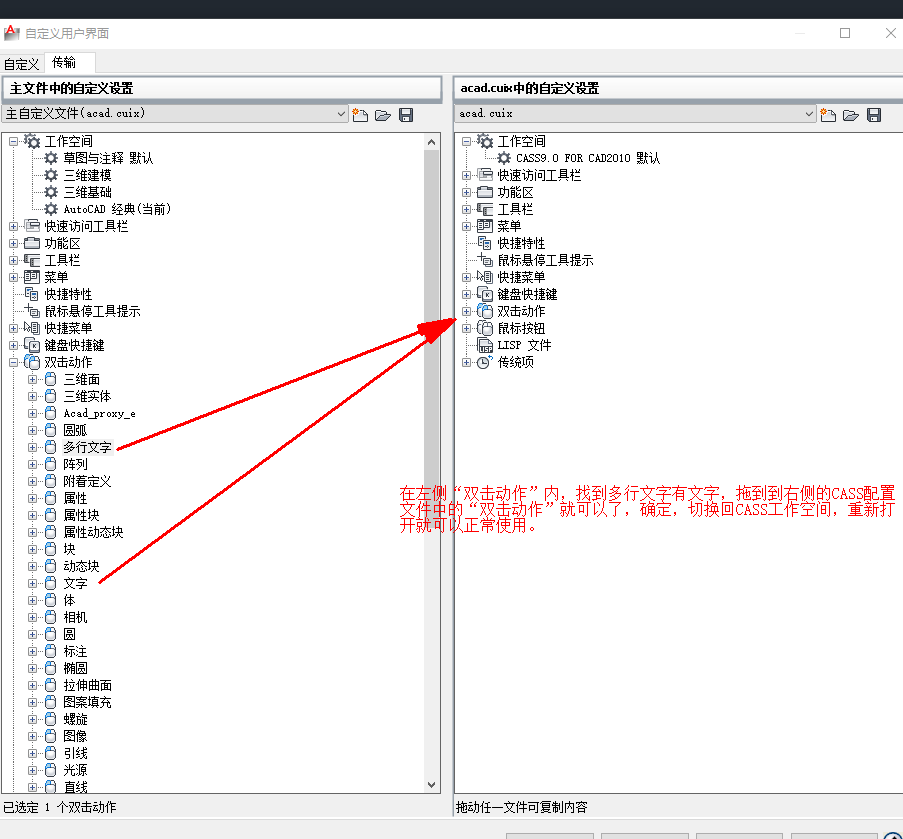The height and width of the screenshot is (839, 903).
Task: Select the 椭圆 double-click action
Action: (x=75, y=668)
